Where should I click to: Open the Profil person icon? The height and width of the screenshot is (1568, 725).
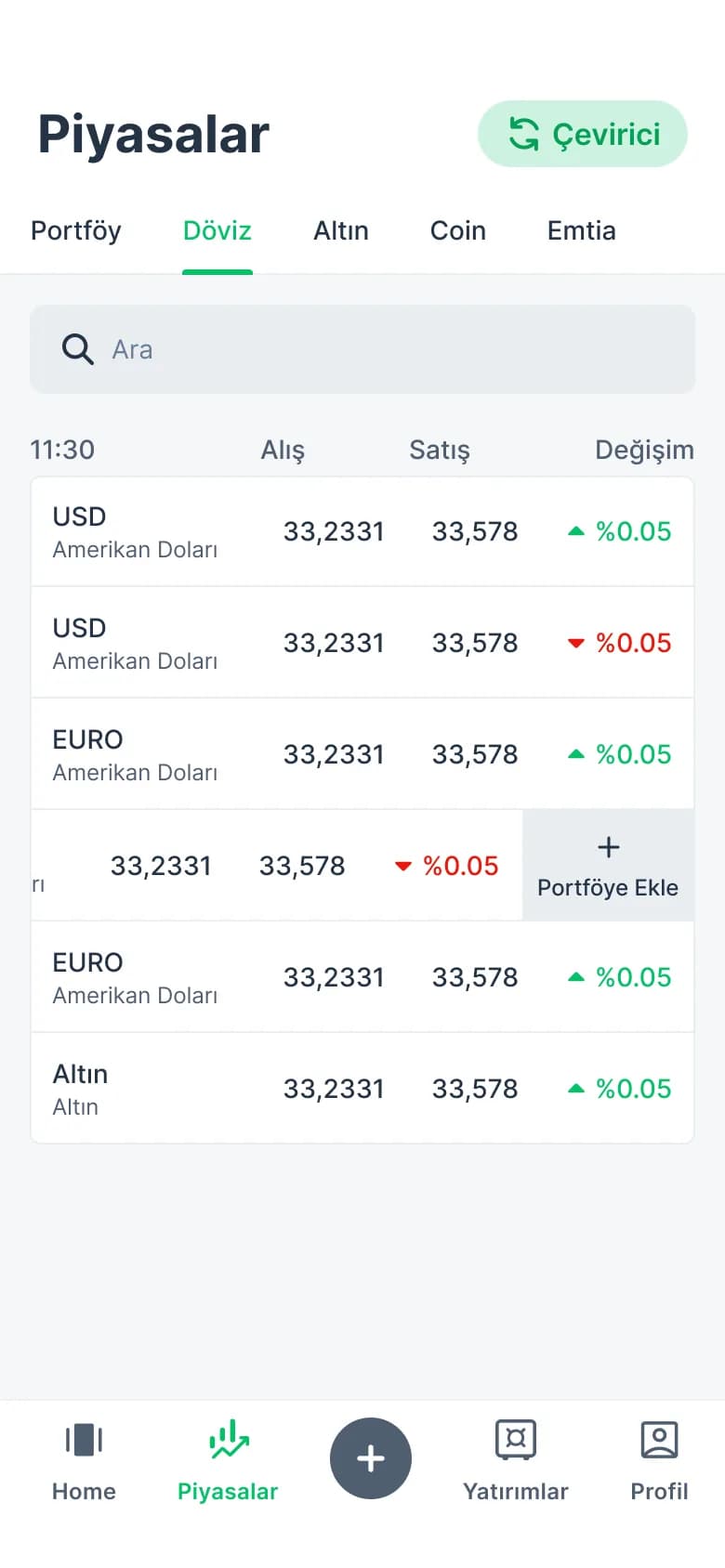click(x=659, y=1440)
